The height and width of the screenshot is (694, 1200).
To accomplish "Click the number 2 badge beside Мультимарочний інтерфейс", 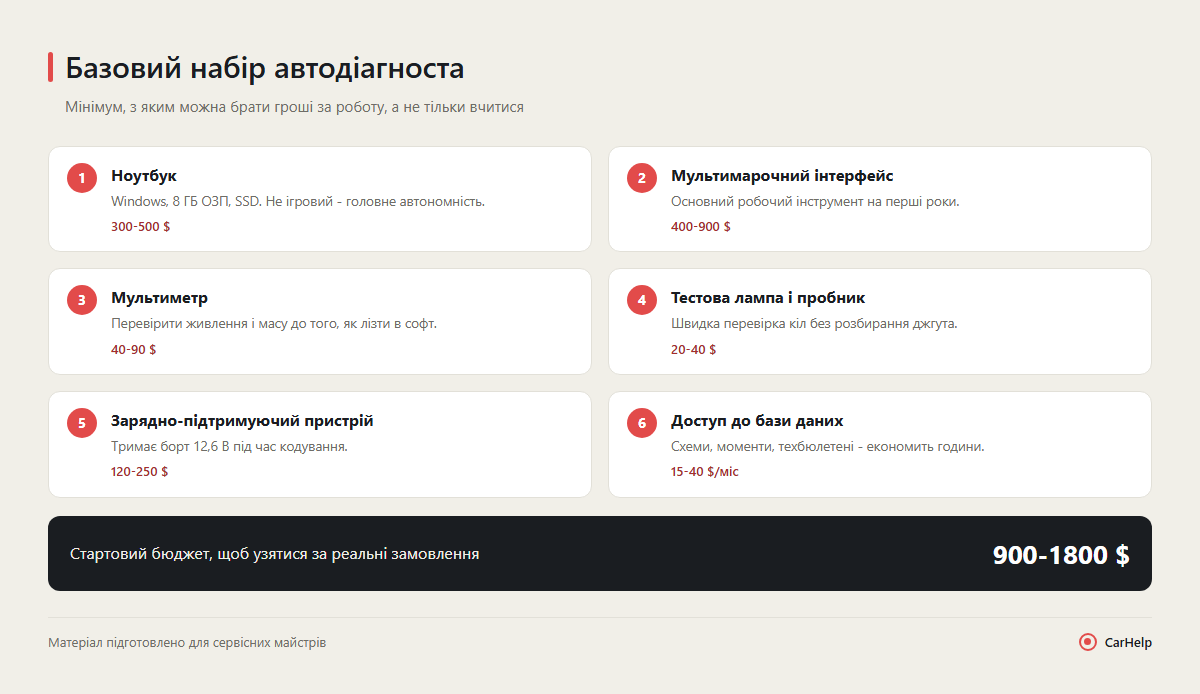I will (642, 178).
